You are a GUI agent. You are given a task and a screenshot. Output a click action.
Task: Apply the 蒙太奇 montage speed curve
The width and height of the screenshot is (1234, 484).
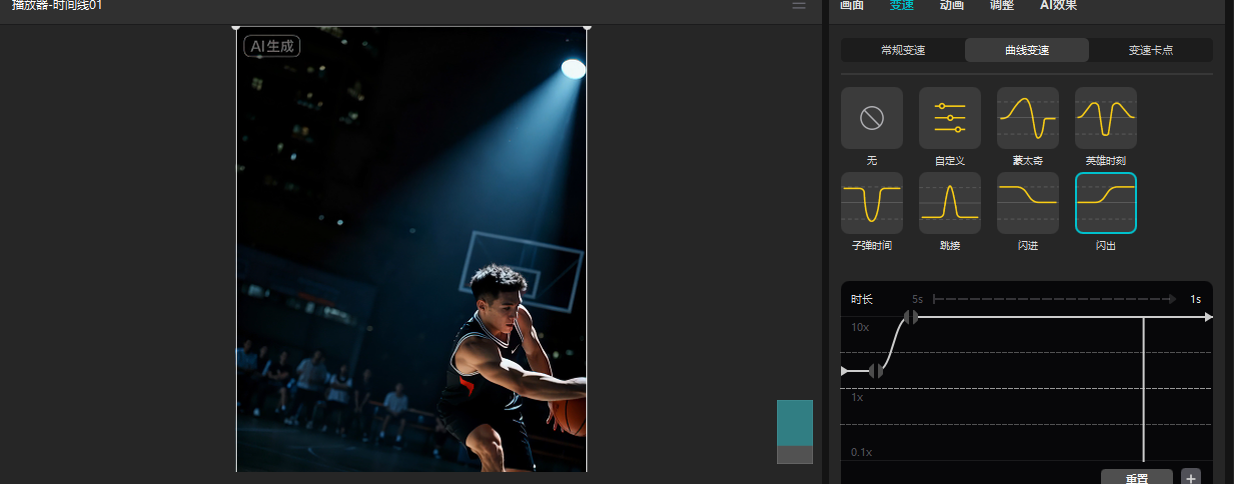tap(1027, 119)
